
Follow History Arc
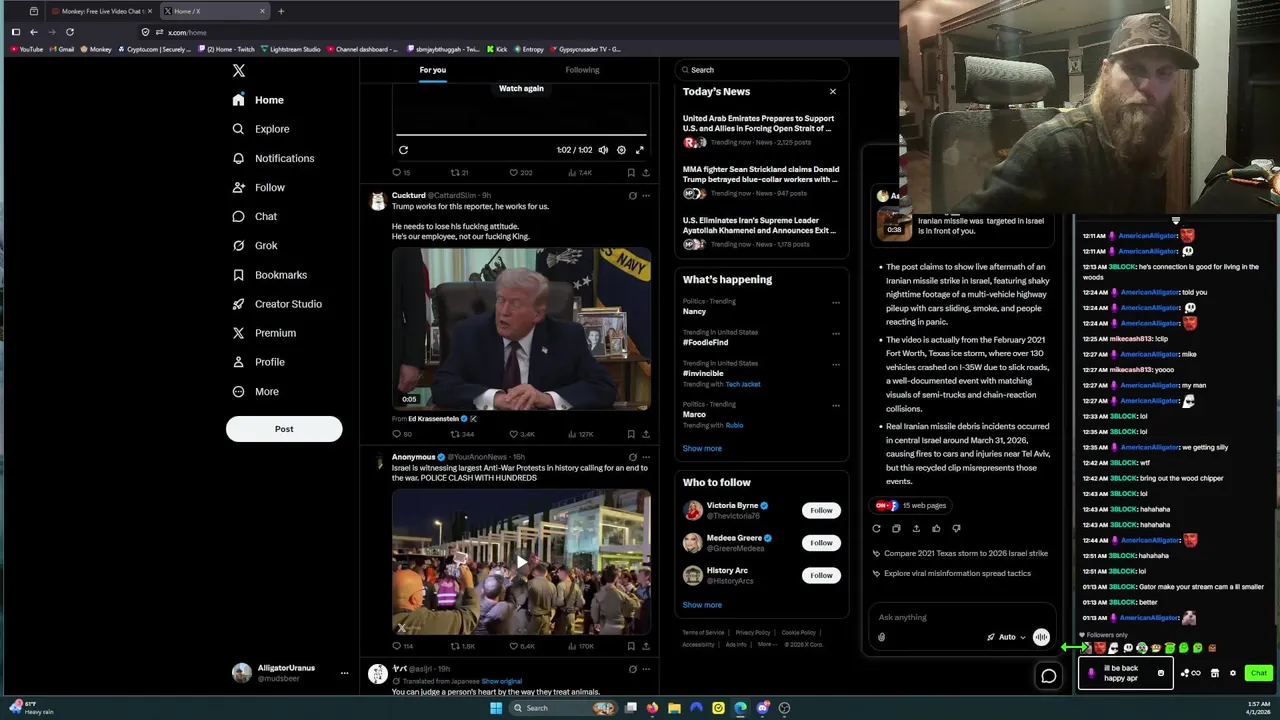point(821,575)
